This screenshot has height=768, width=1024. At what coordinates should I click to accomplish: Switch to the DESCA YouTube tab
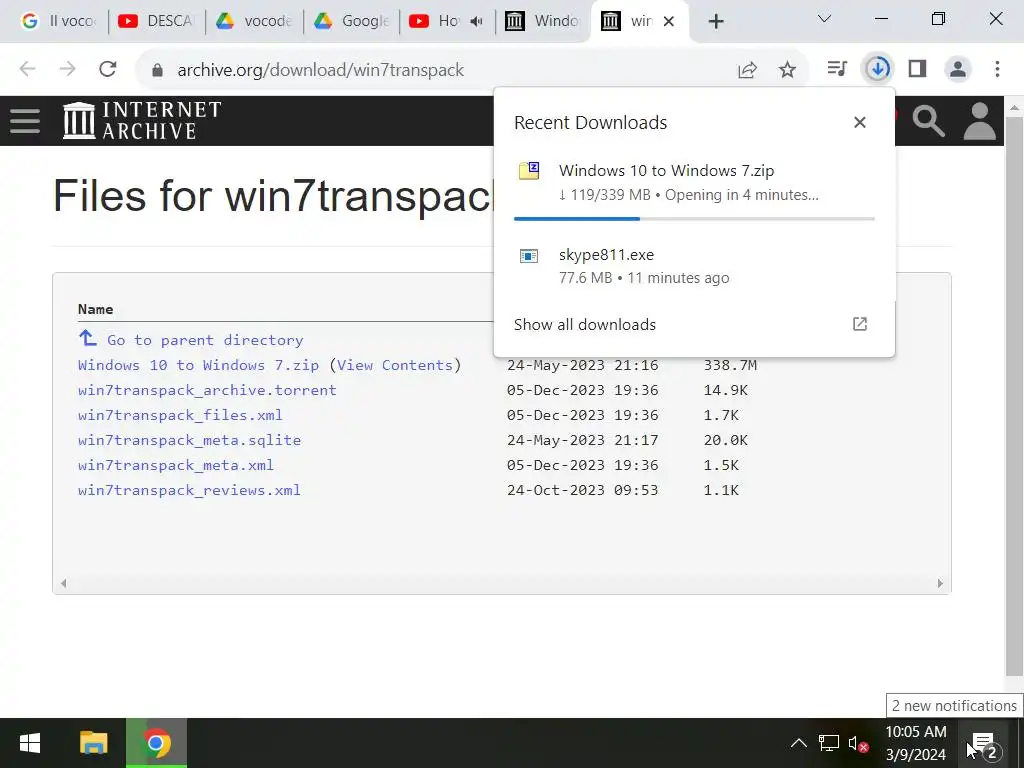pyautogui.click(x=157, y=21)
